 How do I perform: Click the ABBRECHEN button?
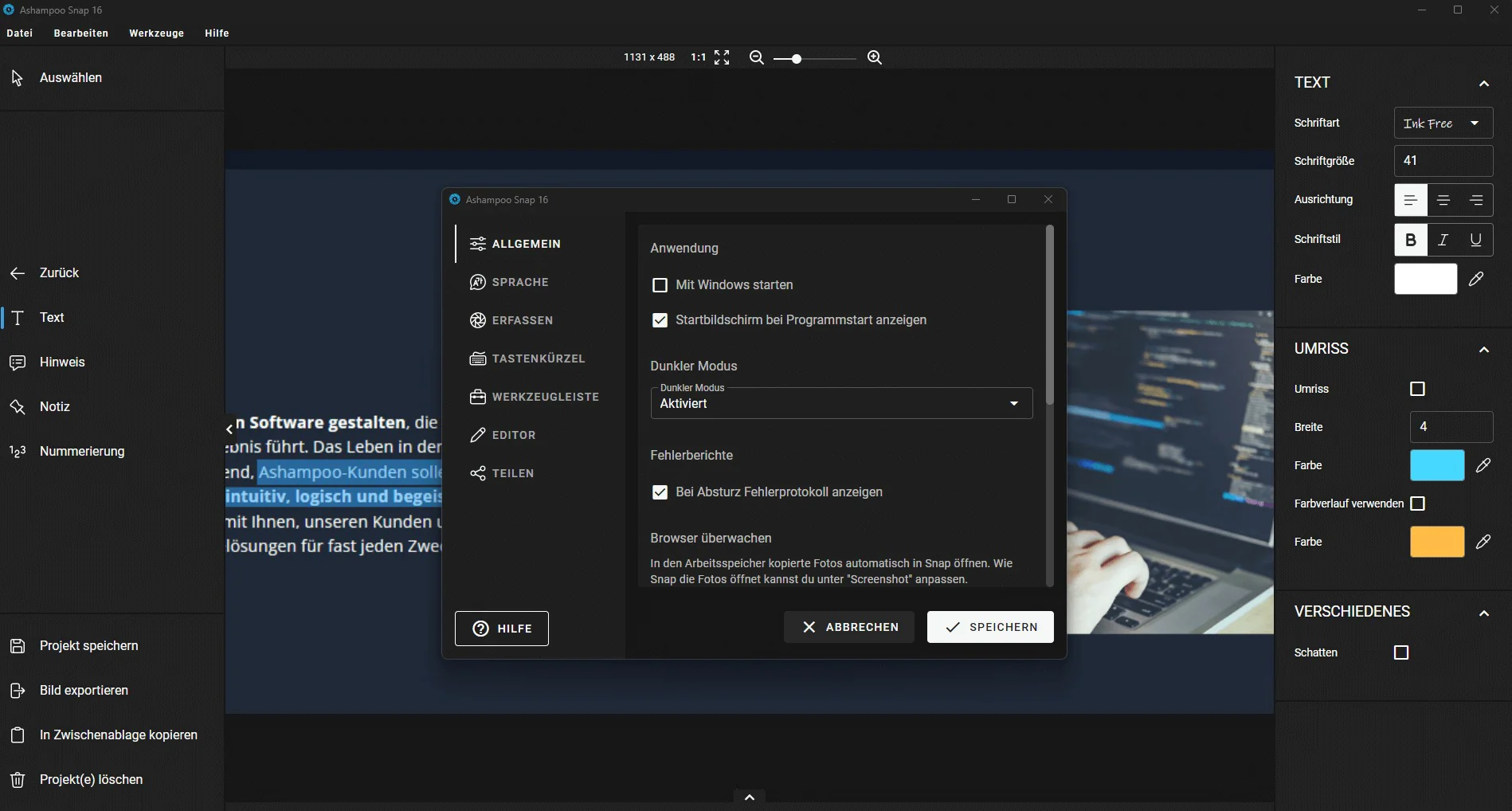849,627
